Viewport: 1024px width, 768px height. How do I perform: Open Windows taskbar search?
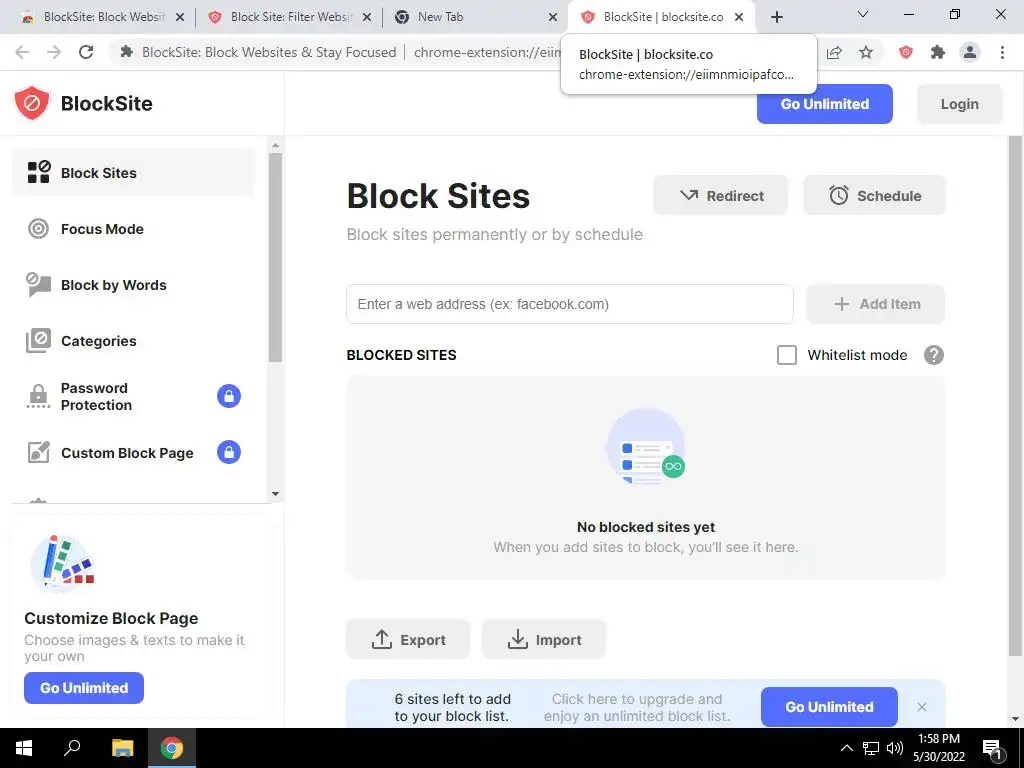(72, 748)
